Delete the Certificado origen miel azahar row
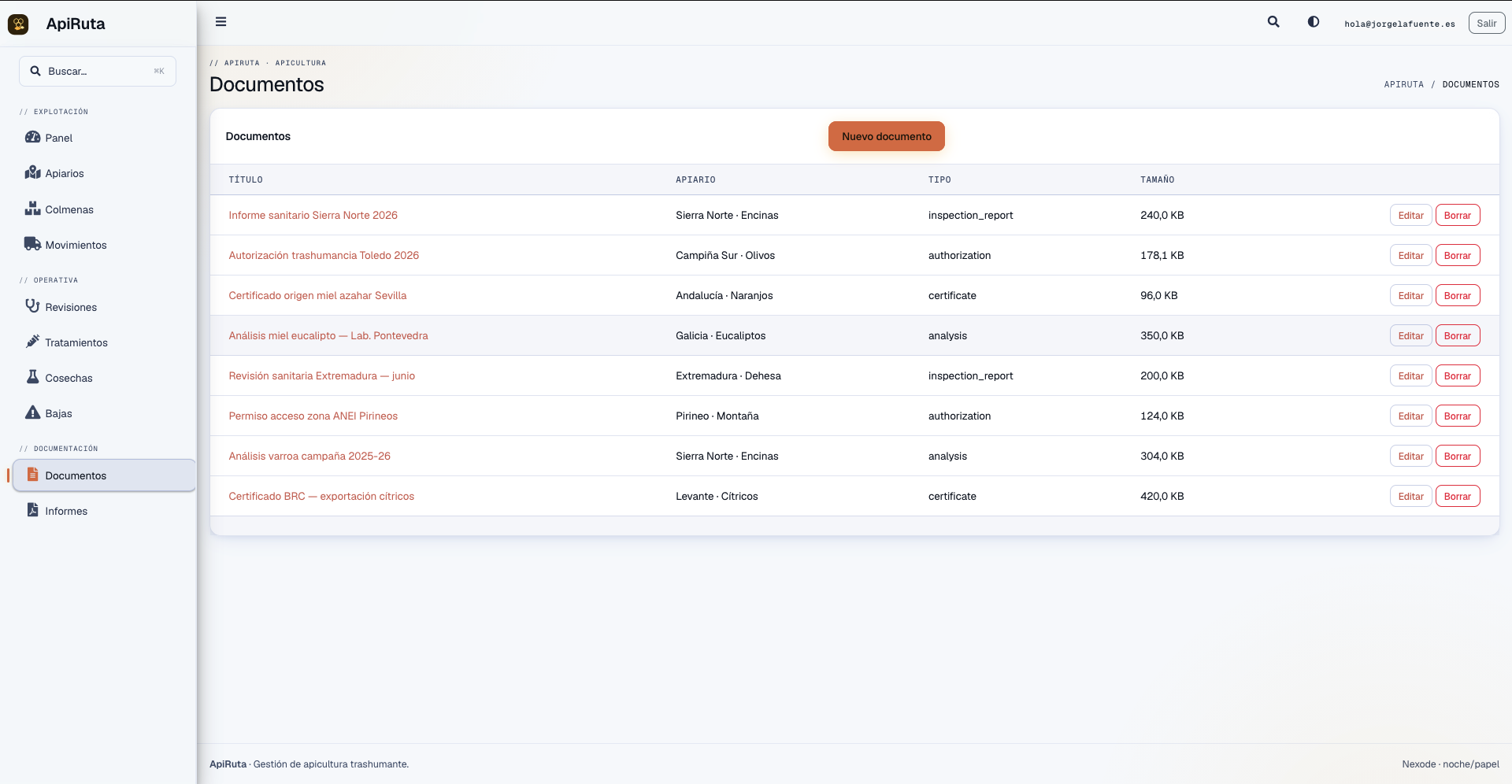Viewport: 1512px width, 784px height. [1458, 295]
